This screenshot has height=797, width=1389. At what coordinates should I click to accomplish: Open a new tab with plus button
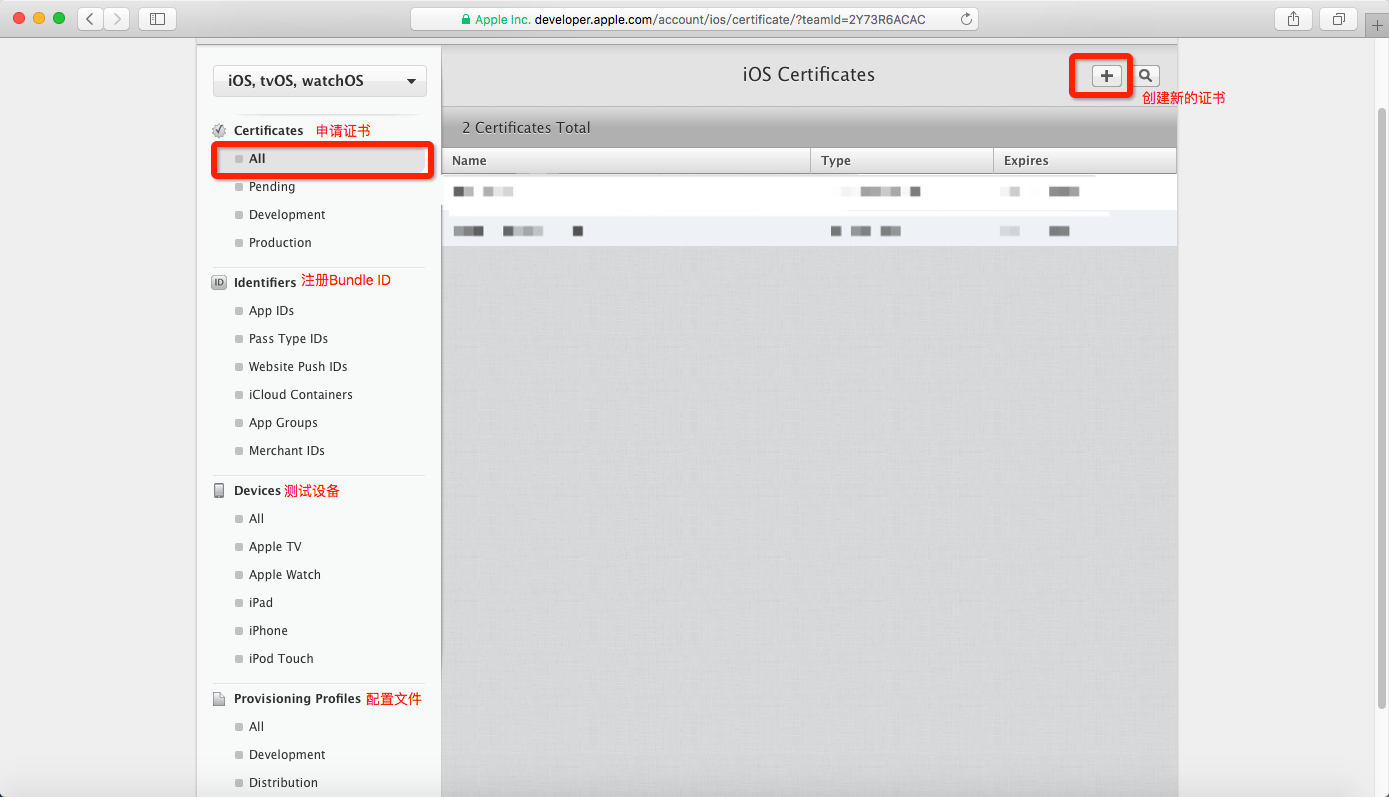(x=1377, y=26)
